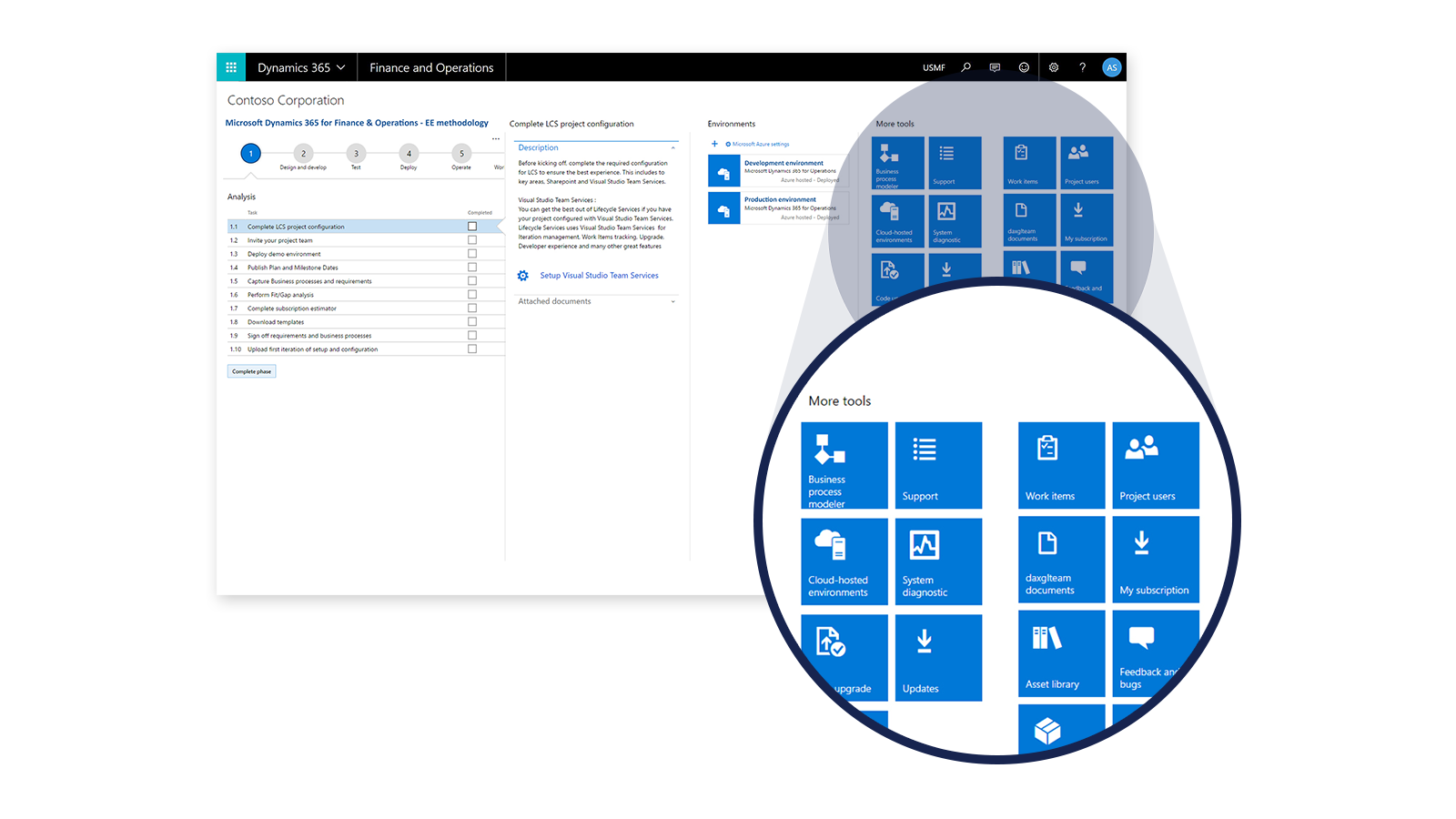Check Capture Business processes and requirements box

coord(472,281)
